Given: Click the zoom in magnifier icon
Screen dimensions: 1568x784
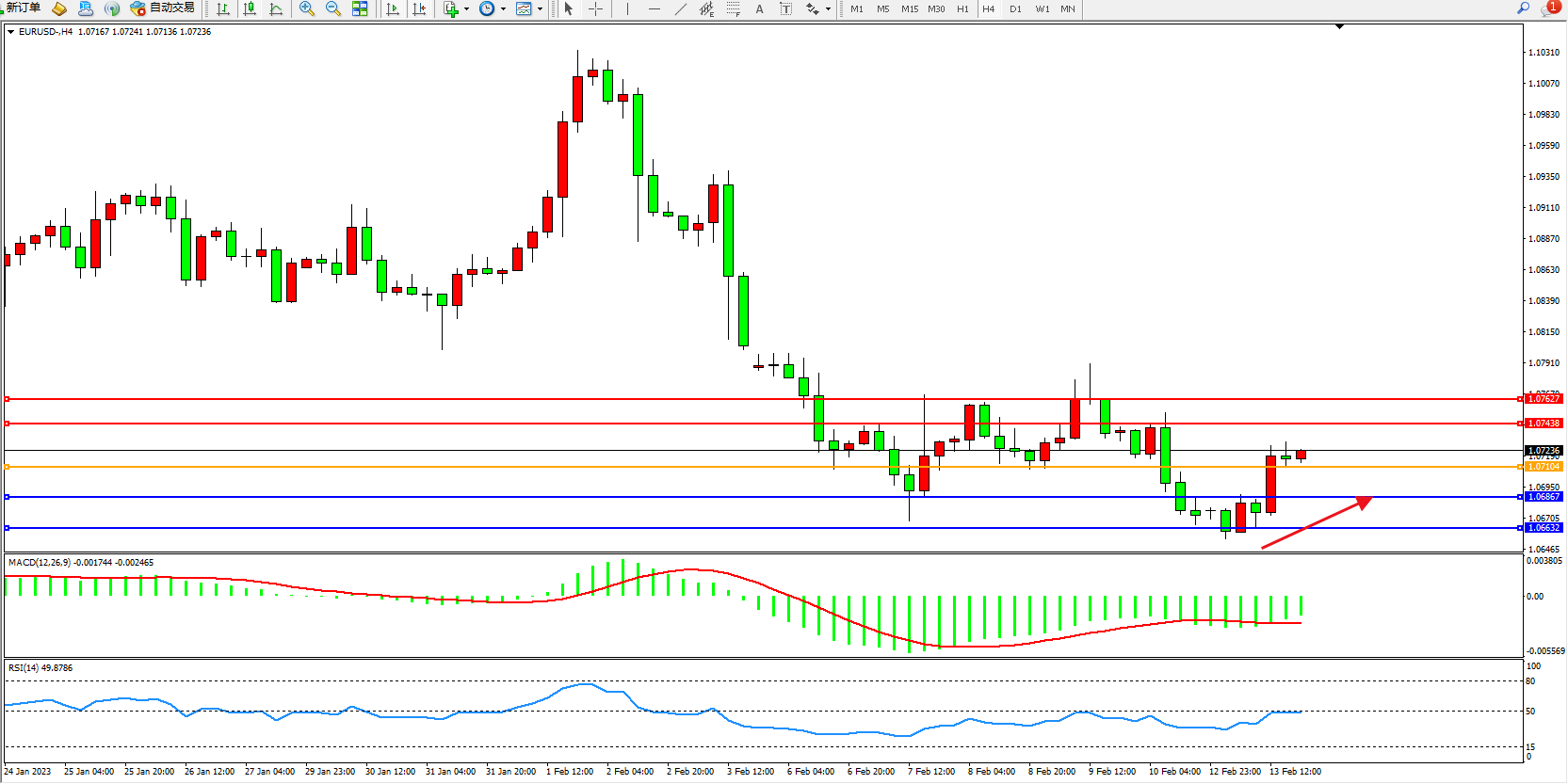Looking at the screenshot, I should [x=306, y=8].
